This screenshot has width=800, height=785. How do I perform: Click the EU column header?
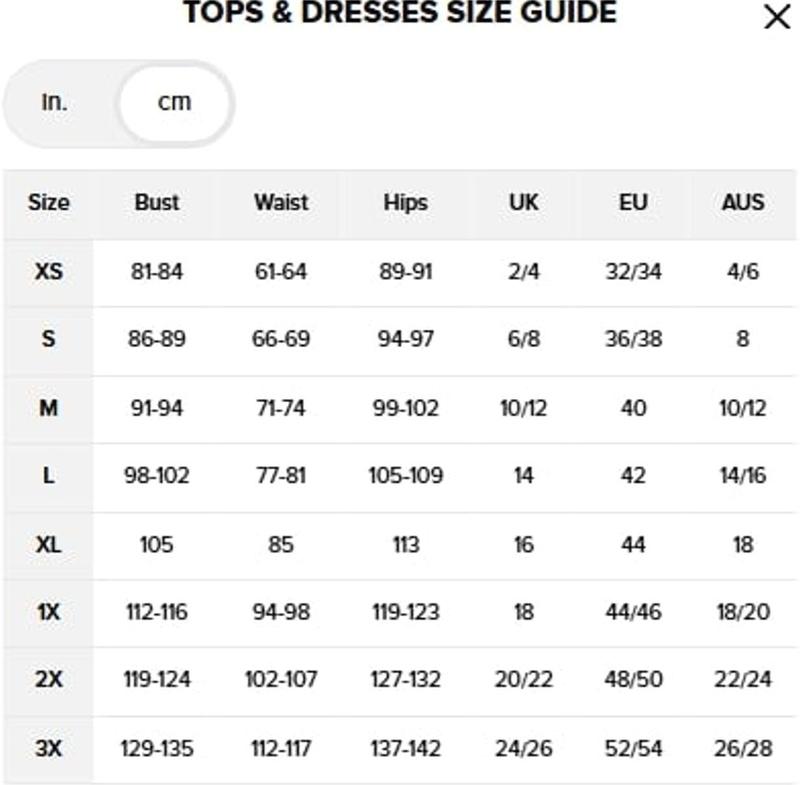click(633, 202)
